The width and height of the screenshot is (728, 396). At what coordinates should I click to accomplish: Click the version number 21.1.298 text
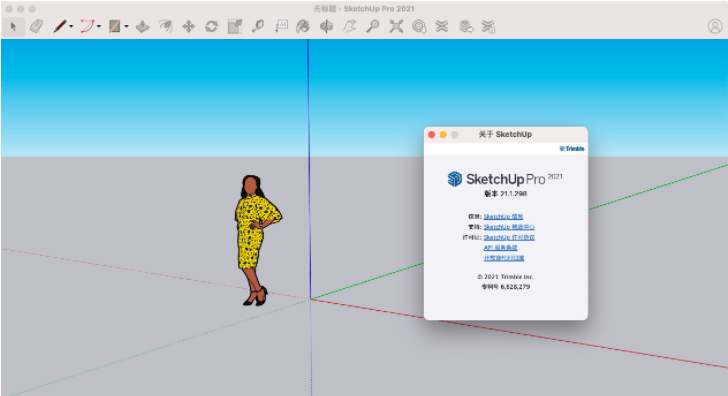[x=514, y=194]
